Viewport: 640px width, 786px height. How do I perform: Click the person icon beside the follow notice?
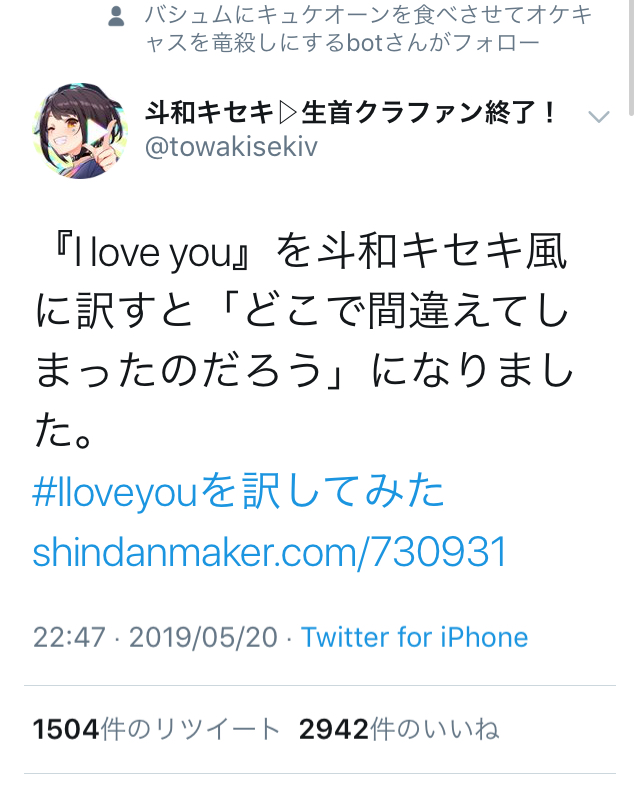(117, 17)
